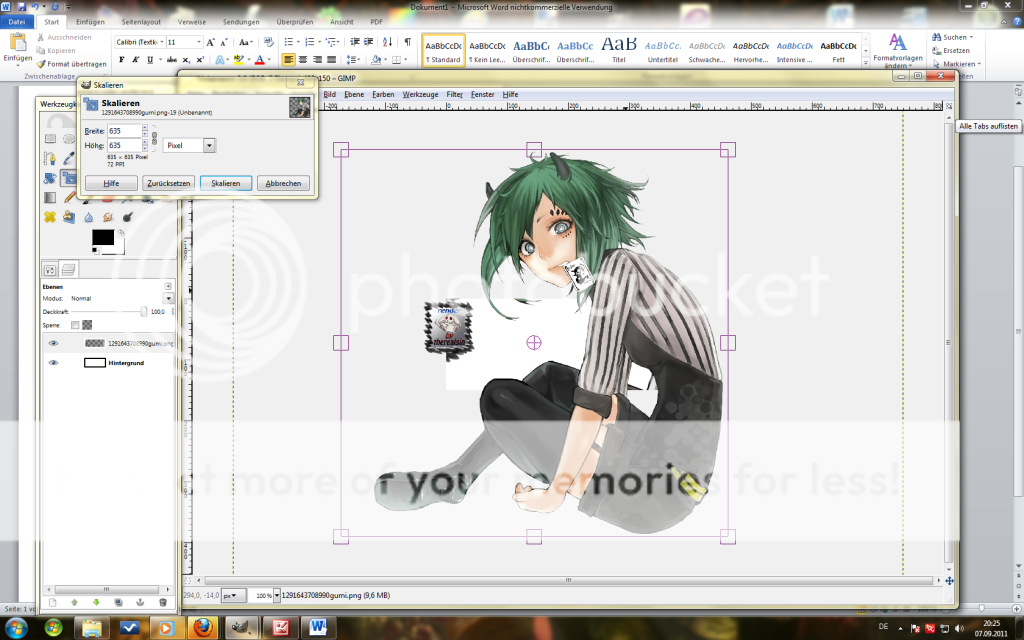Click the scale tool in GIMP toolbox

69,178
